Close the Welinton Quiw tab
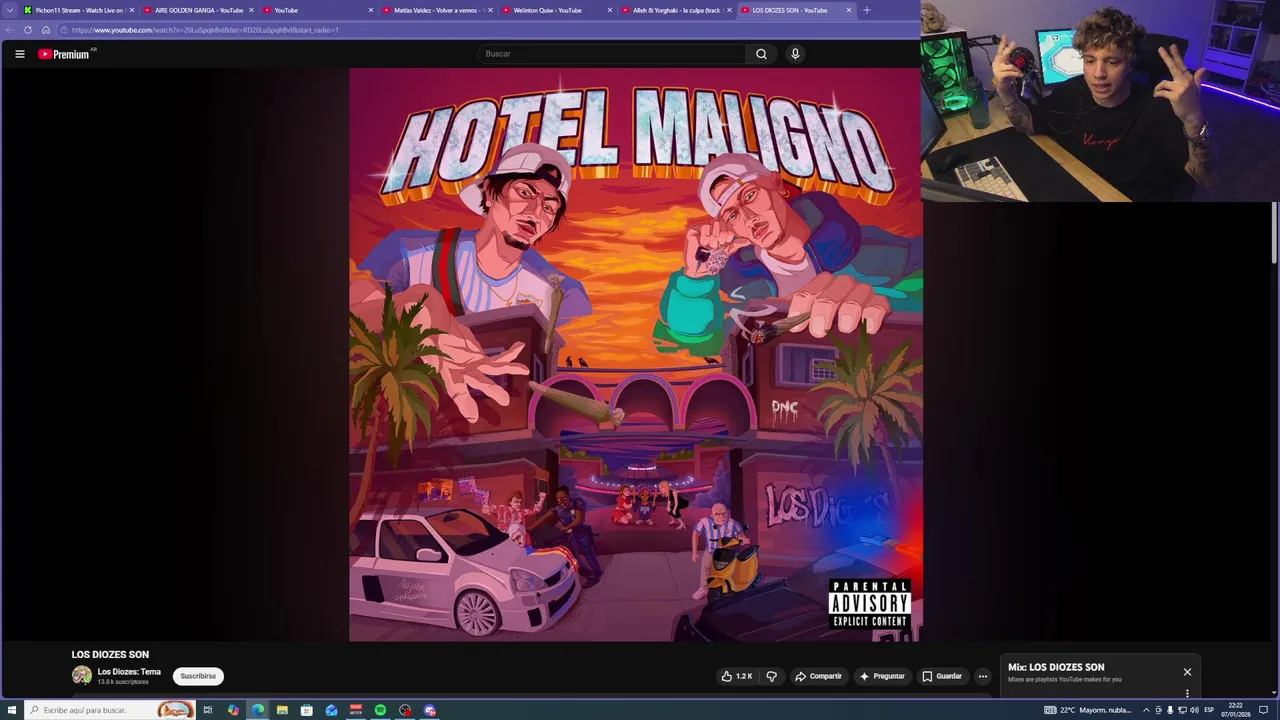1280x720 pixels. point(610,10)
